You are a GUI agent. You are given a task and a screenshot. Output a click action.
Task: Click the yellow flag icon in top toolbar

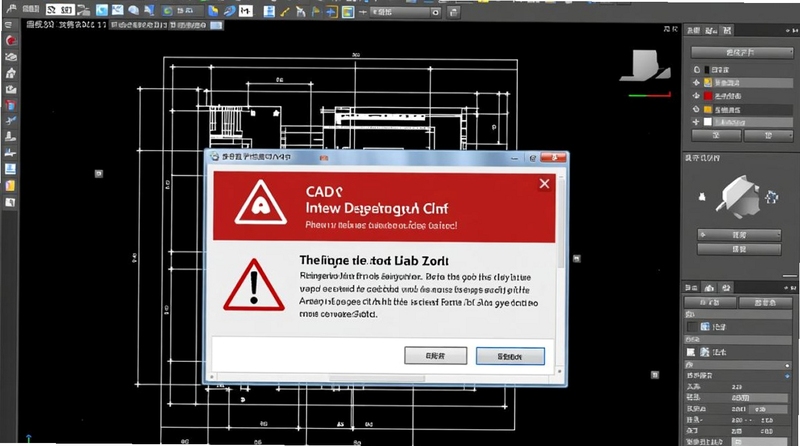tap(316, 11)
